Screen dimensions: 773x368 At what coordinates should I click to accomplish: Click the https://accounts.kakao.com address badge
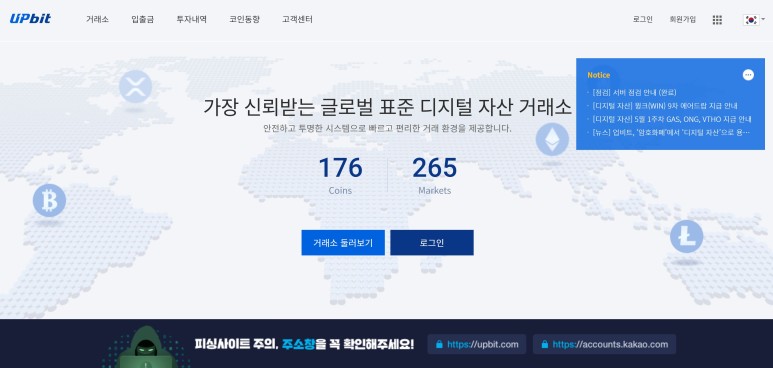coord(604,344)
